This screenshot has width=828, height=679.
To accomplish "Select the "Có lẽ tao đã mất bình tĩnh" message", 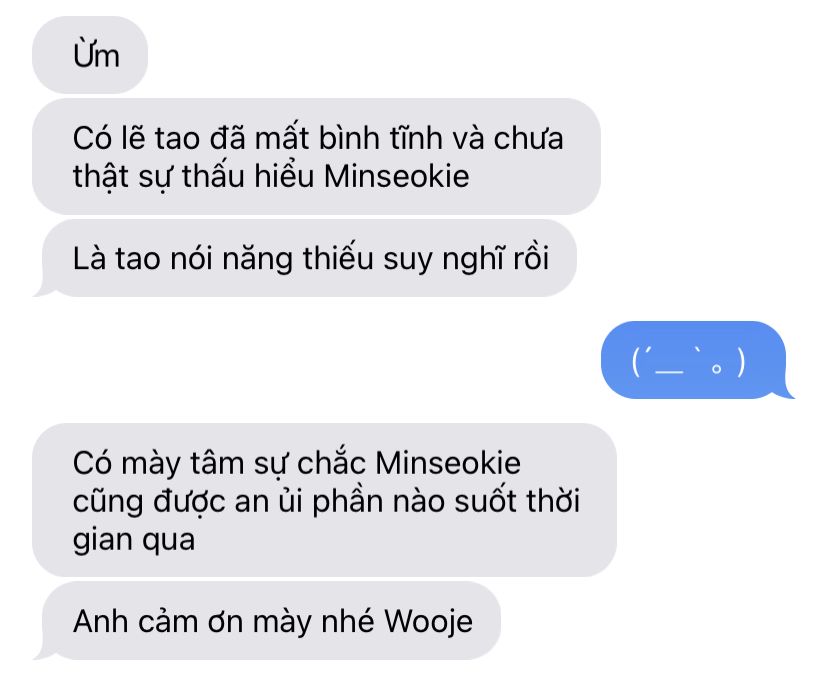I will click(x=316, y=156).
